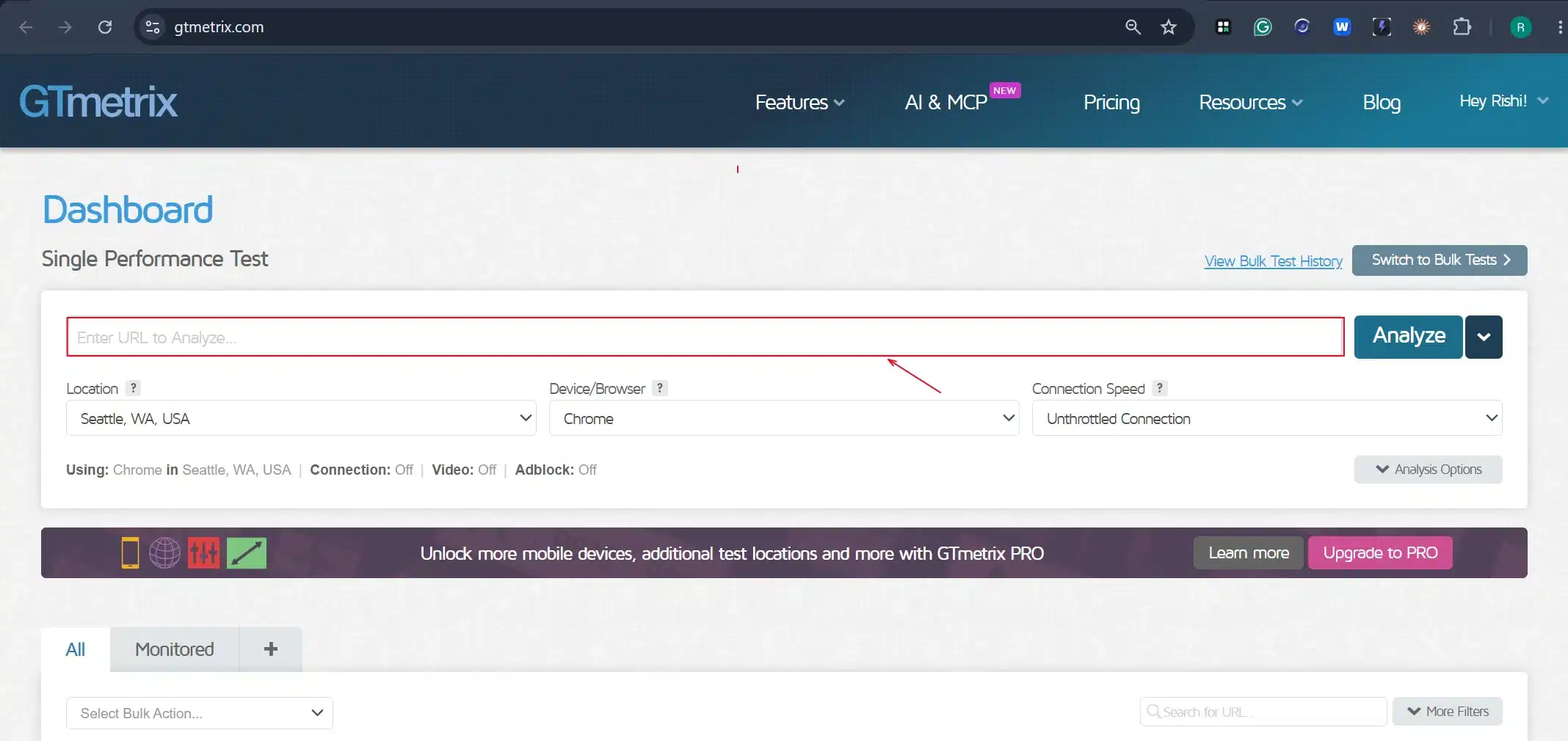Open the Blog page
Image resolution: width=1568 pixels, height=741 pixels.
(x=1382, y=102)
